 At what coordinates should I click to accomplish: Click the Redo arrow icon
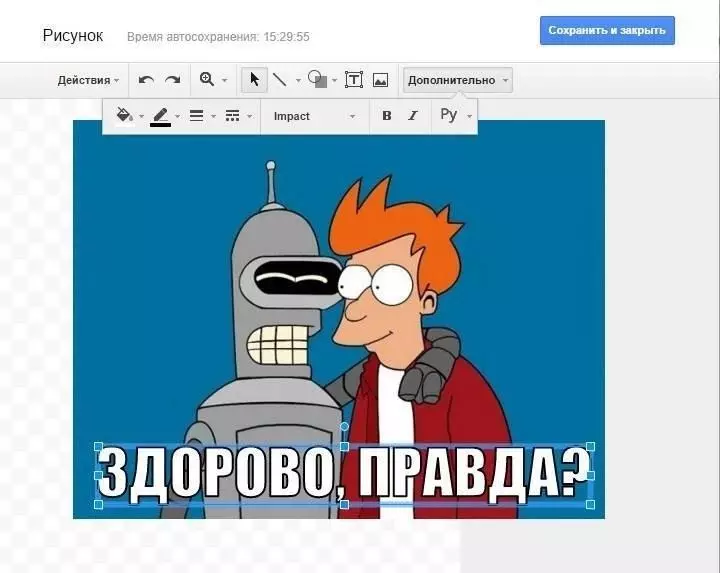[x=172, y=80]
